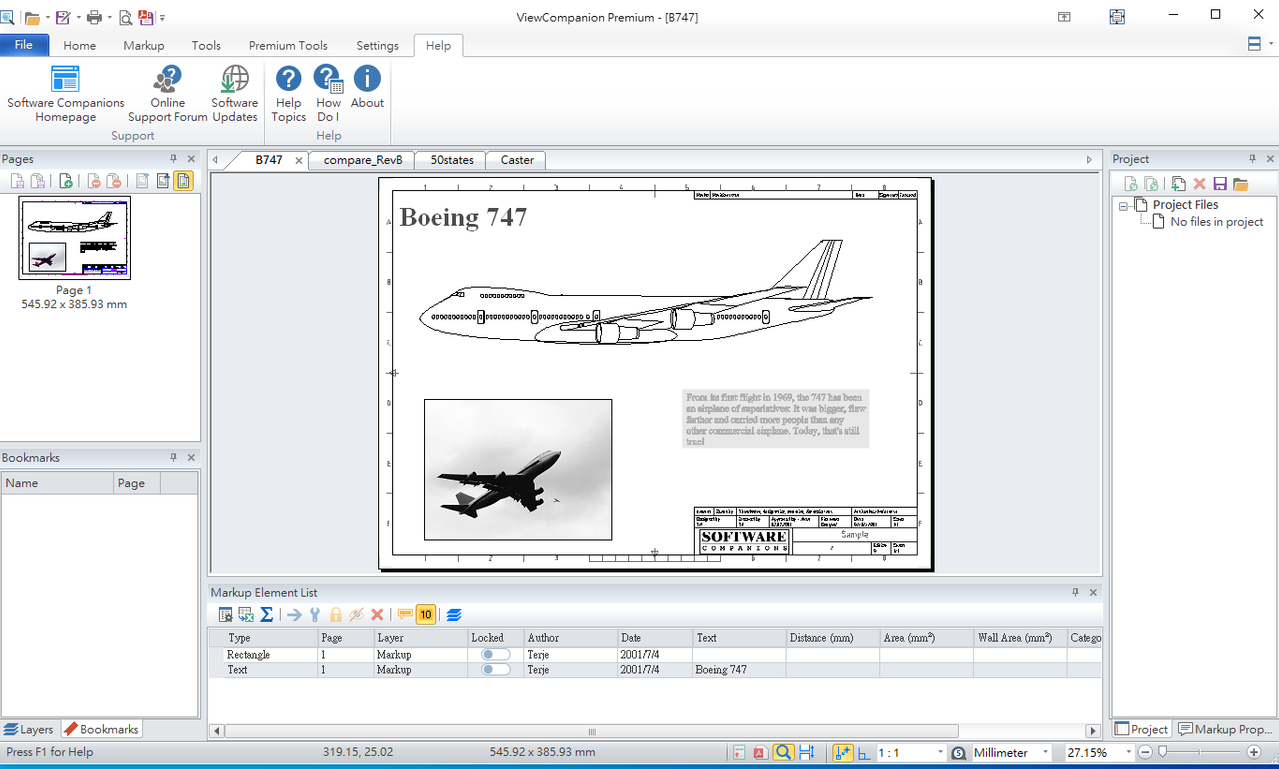Toggle the highlighted snap icon in status bar
Screen dimensions: 1279x769
842,752
